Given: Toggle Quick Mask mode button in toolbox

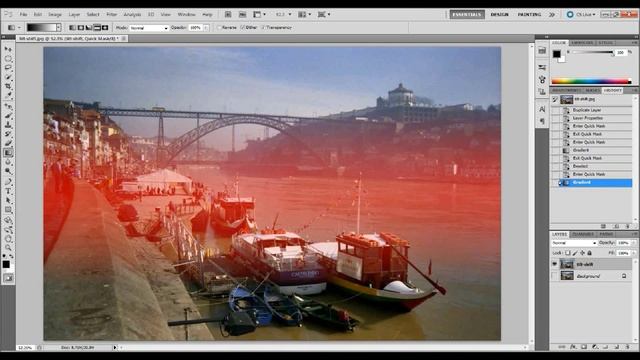Looking at the screenshot, I should pyautogui.click(x=8, y=278).
